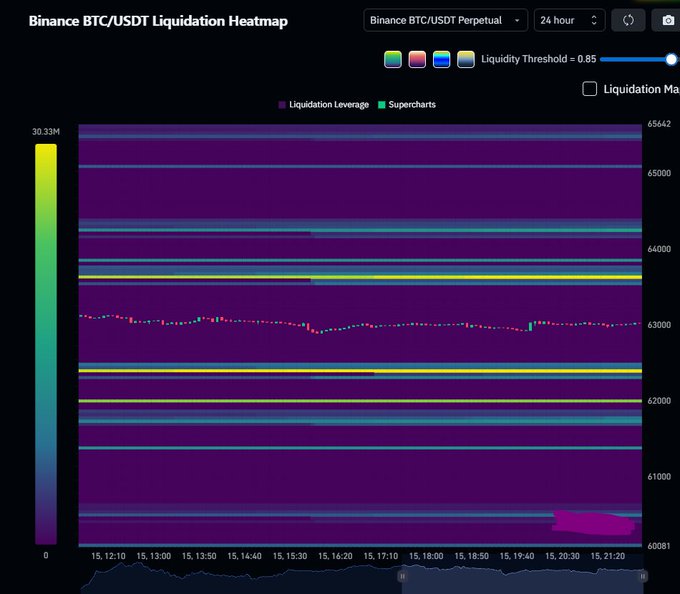Toggle the Liquidation Leverage legend item
Viewport: 680px width, 594px height.
pos(324,104)
